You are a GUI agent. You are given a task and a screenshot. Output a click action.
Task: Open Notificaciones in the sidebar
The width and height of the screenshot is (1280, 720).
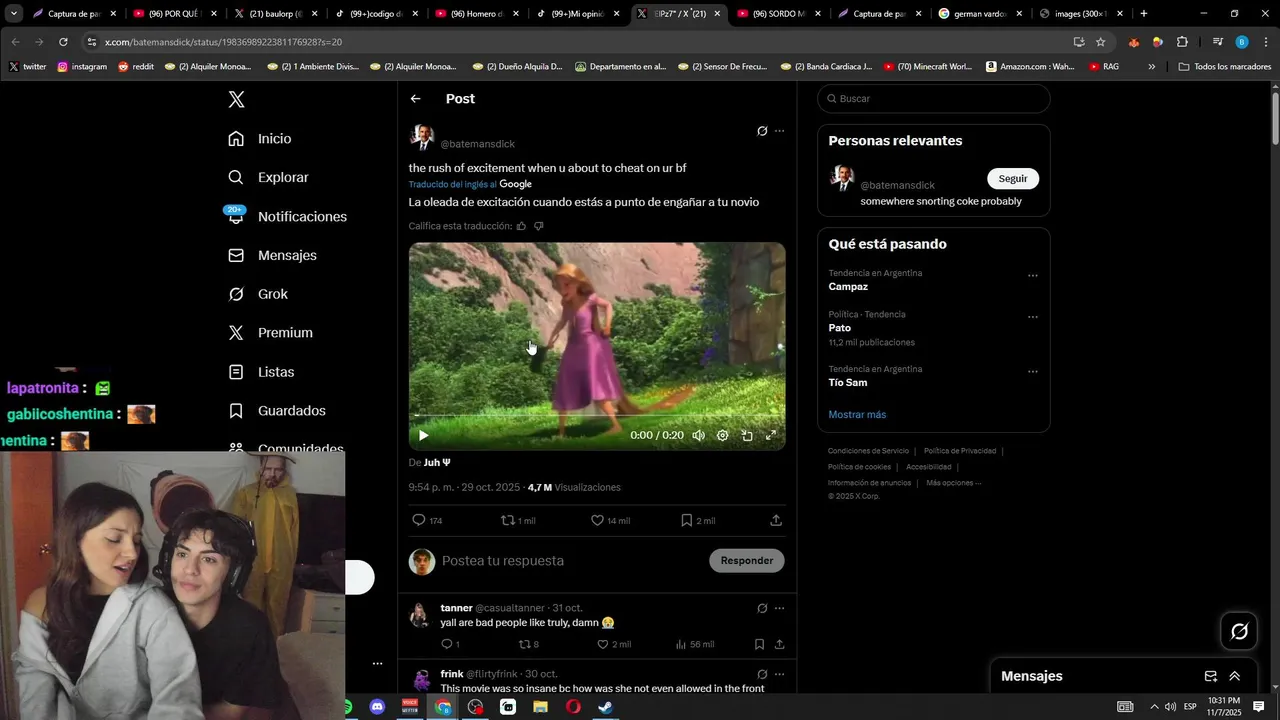[x=287, y=216]
